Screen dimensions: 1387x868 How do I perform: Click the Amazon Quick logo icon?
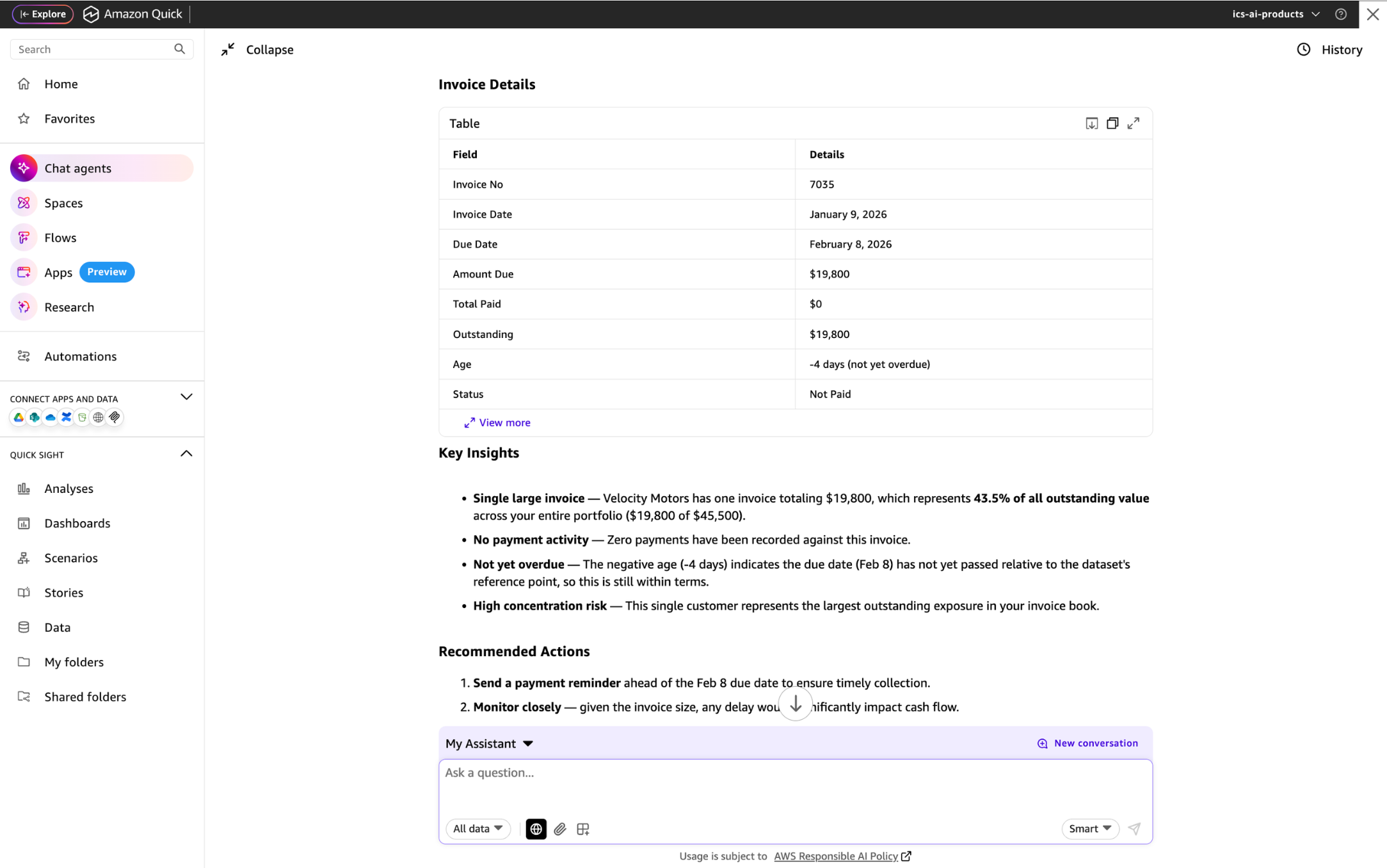(91, 14)
